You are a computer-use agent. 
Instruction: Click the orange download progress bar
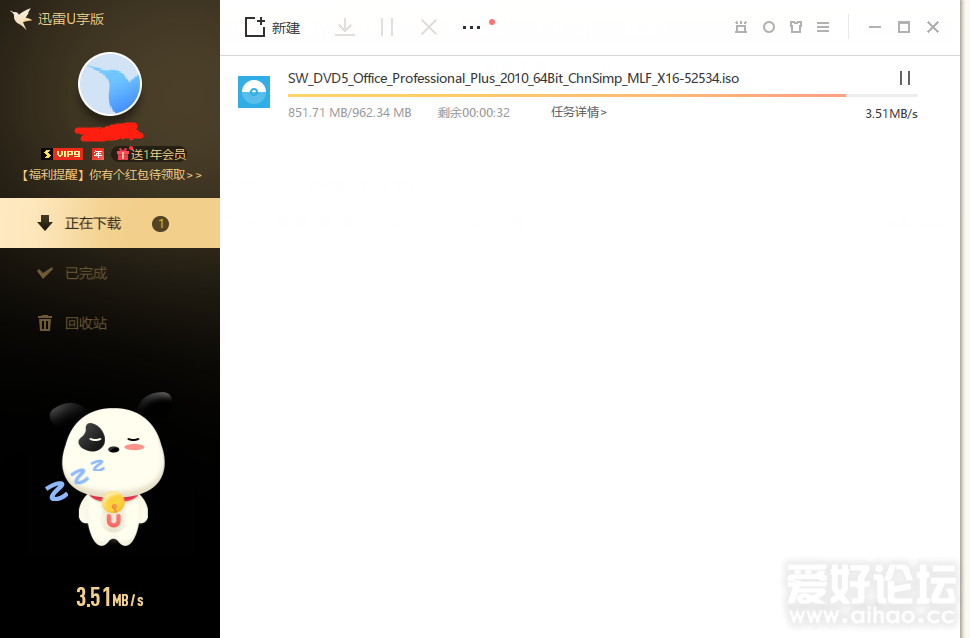(566, 95)
